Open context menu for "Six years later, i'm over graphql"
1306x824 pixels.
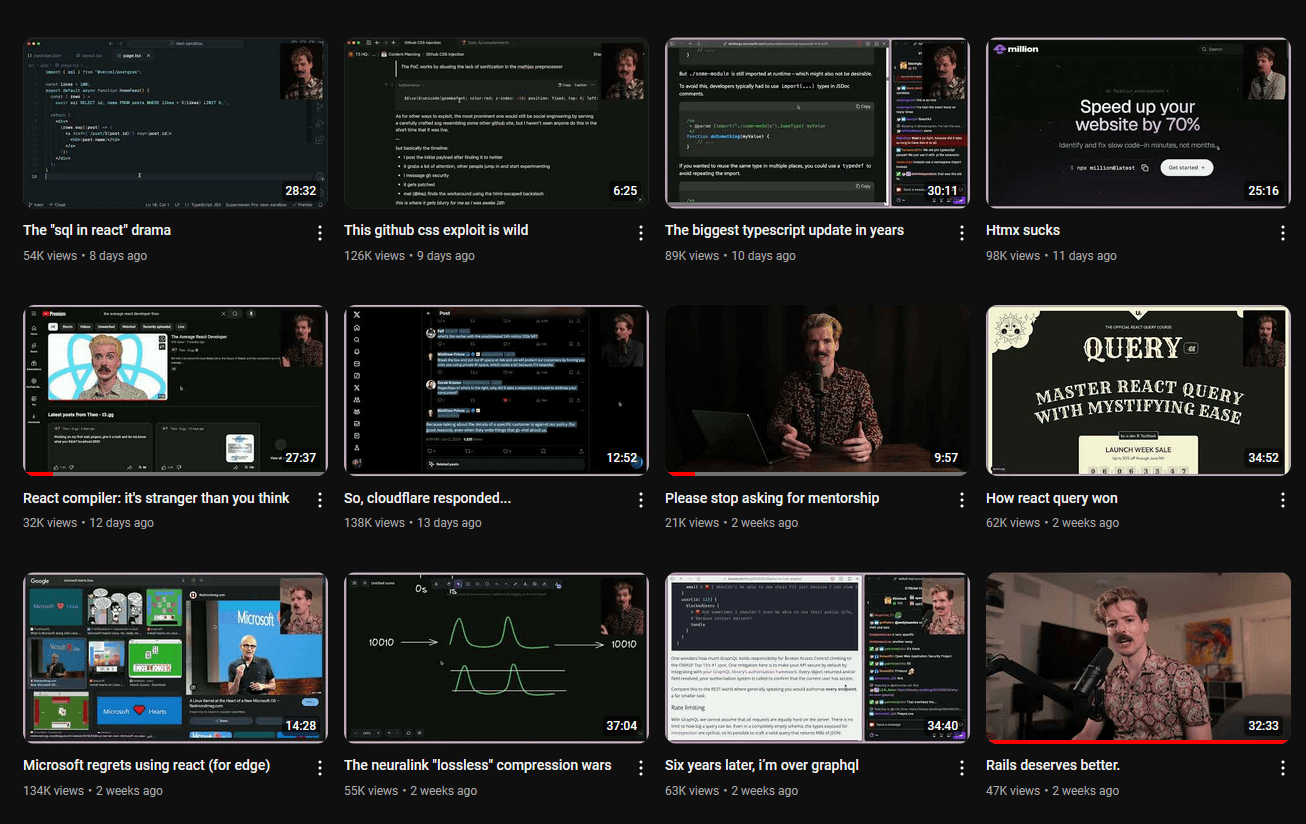(x=961, y=768)
